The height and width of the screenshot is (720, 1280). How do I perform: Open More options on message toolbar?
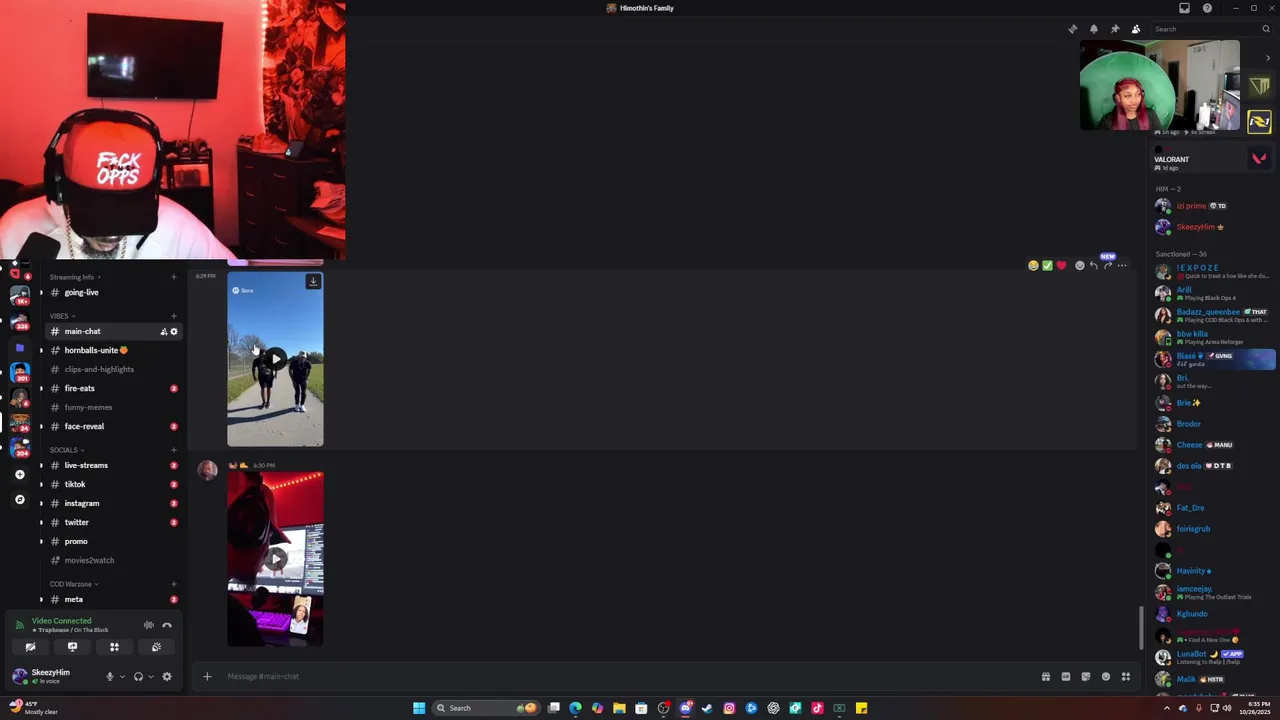(x=1122, y=265)
